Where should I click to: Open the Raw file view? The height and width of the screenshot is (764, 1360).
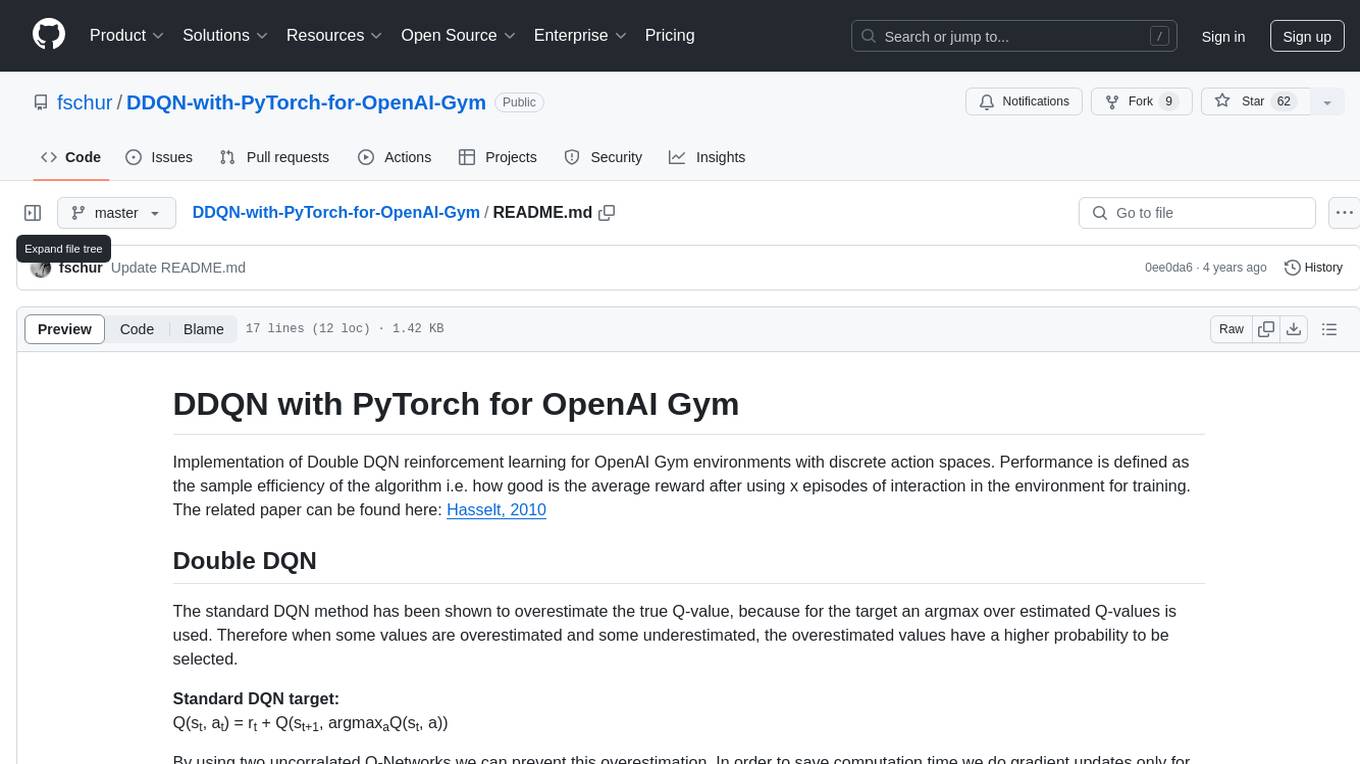click(1231, 329)
